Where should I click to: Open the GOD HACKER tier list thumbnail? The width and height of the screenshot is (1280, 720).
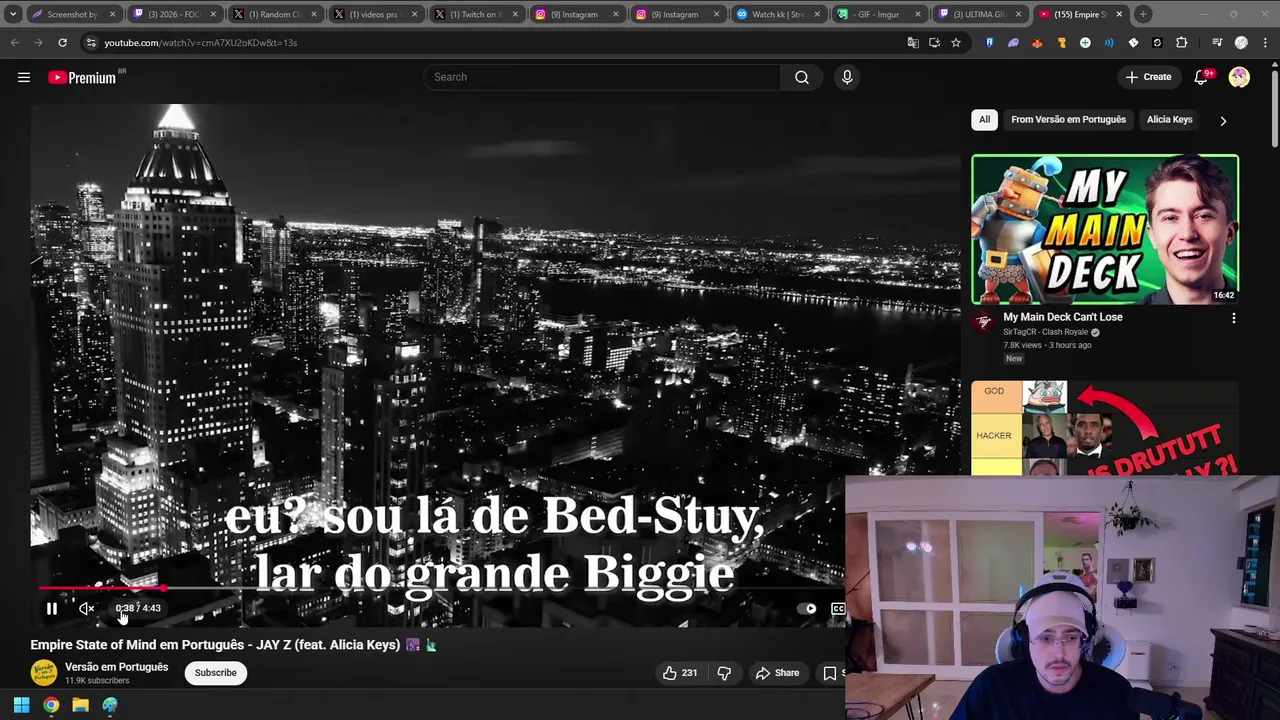1105,428
